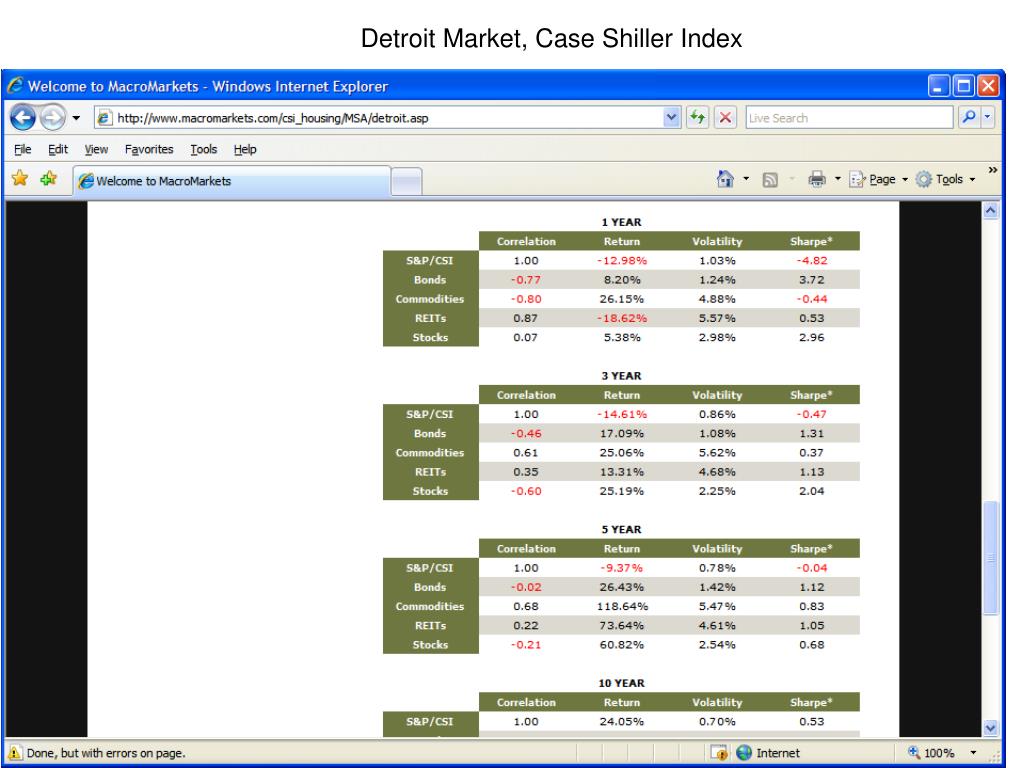Click the Internet Explorer title bar logo
The height and width of the screenshot is (768, 1024).
tap(16, 86)
